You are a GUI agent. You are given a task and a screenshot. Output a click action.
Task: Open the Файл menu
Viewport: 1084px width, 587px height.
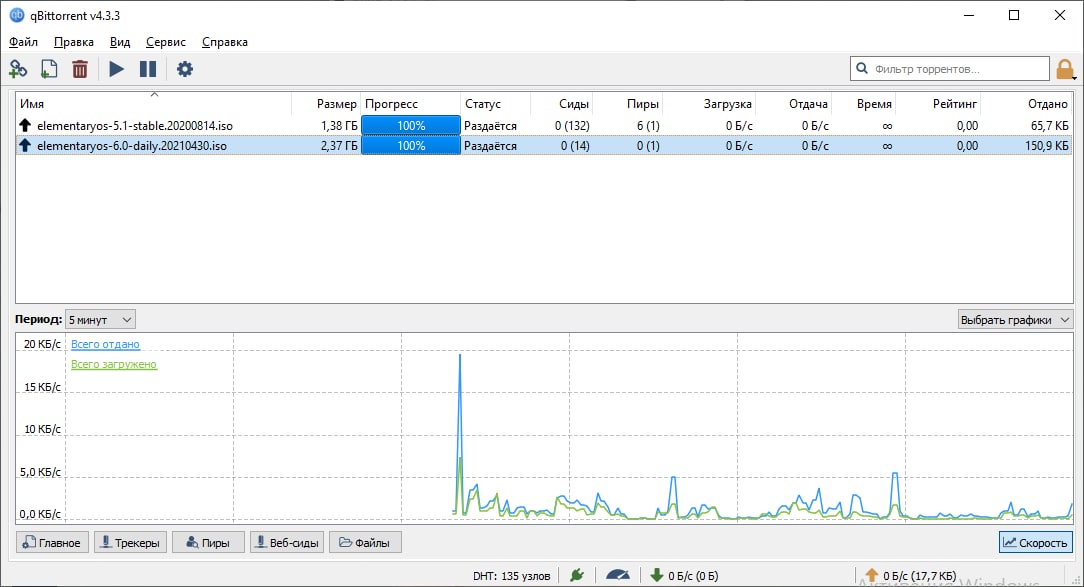[23, 42]
